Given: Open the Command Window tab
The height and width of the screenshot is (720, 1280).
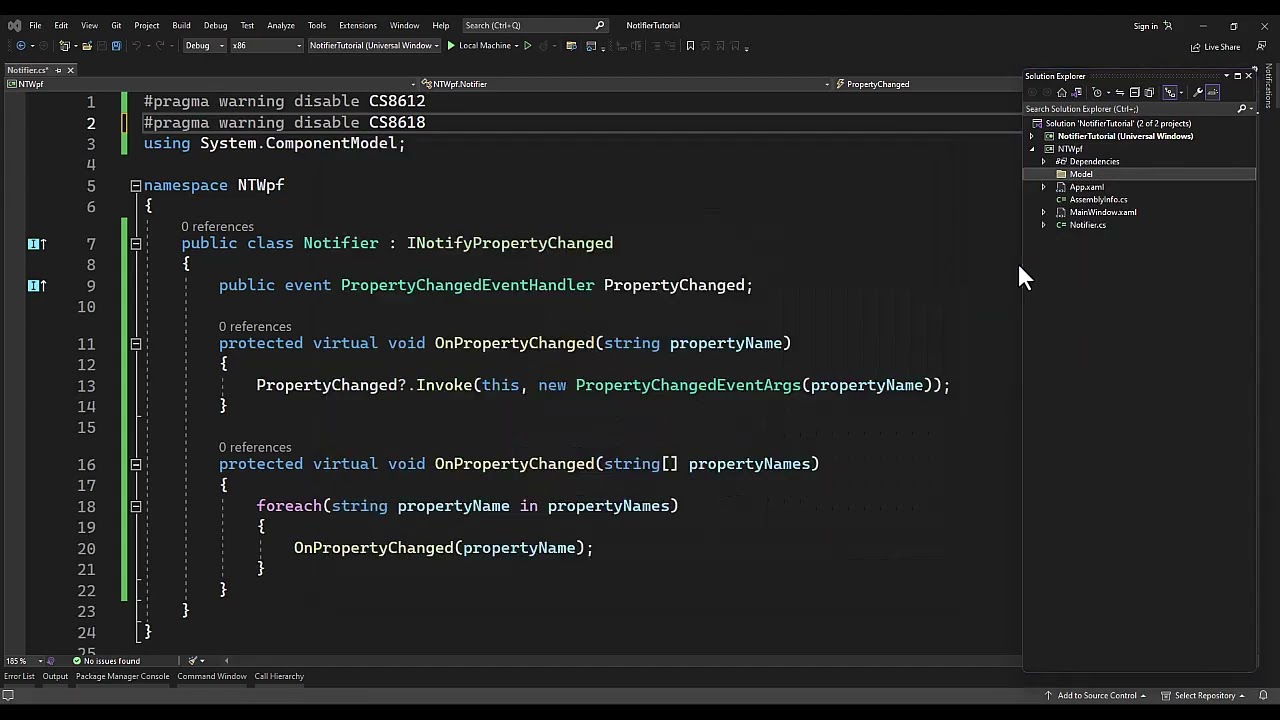Looking at the screenshot, I should pyautogui.click(x=212, y=676).
